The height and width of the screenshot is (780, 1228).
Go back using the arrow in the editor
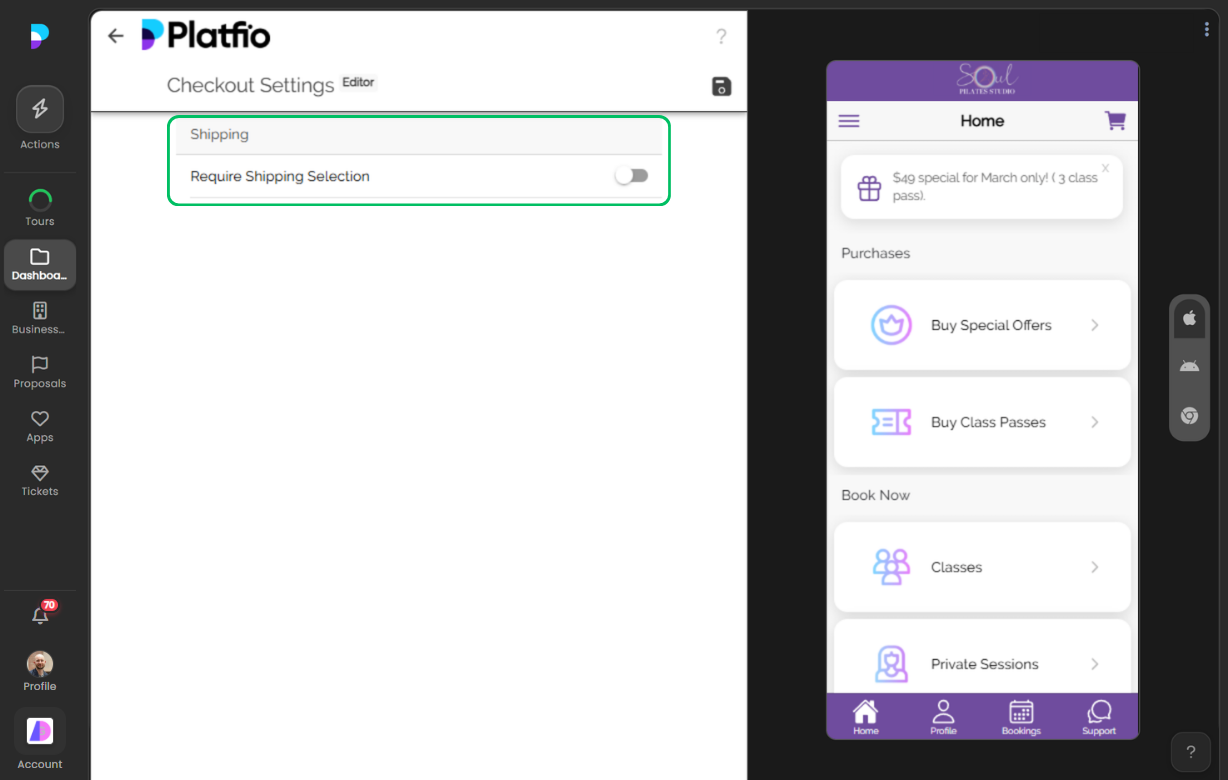point(115,35)
